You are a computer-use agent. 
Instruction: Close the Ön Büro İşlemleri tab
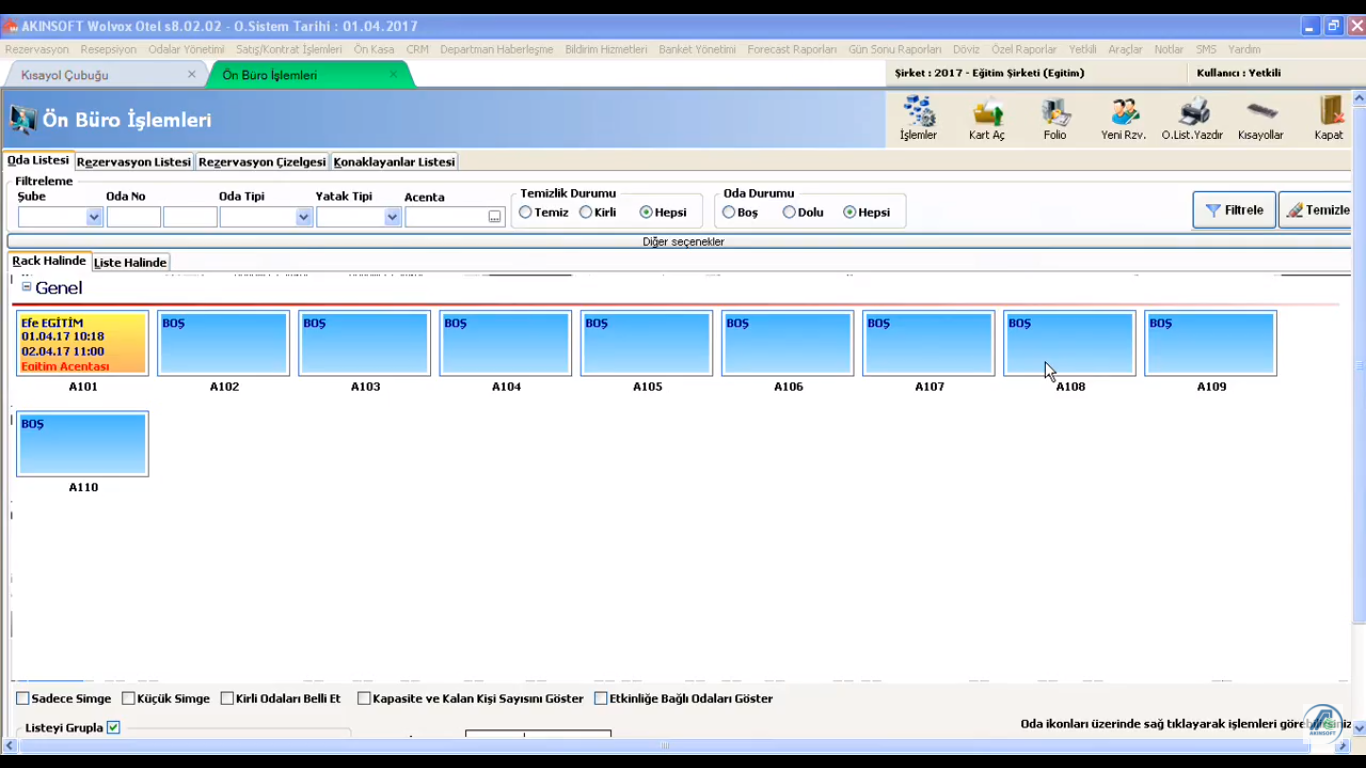(x=393, y=74)
